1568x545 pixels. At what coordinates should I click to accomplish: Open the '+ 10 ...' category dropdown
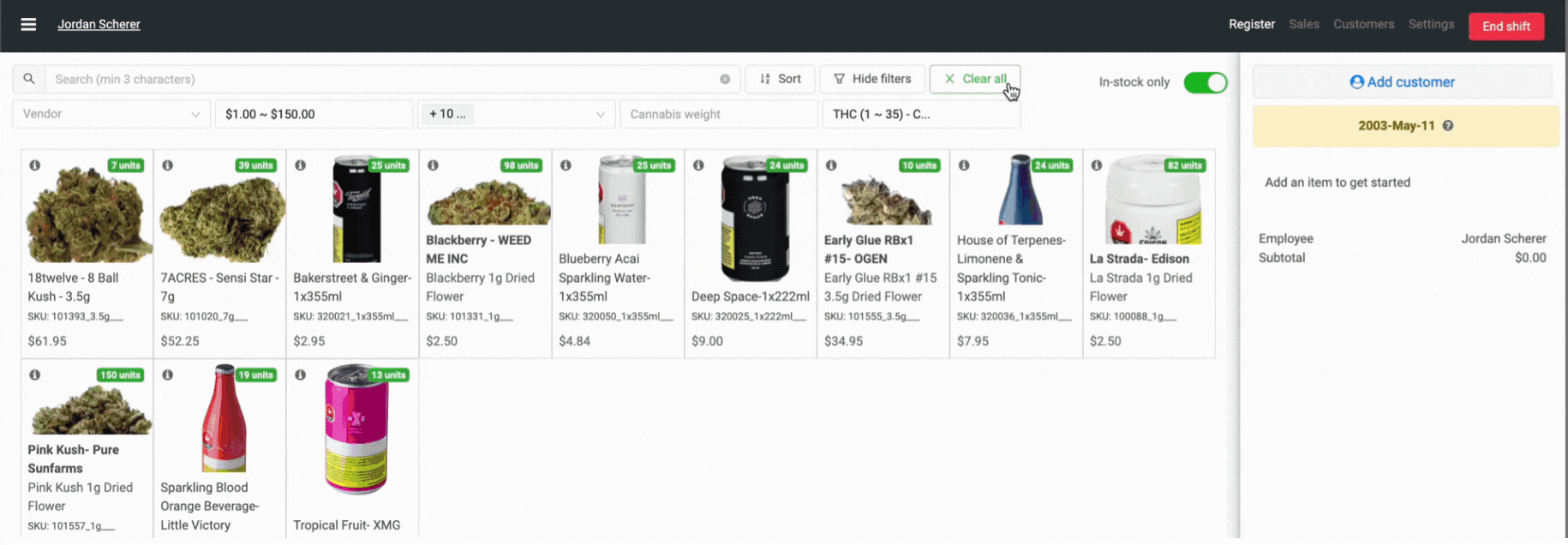tap(516, 114)
